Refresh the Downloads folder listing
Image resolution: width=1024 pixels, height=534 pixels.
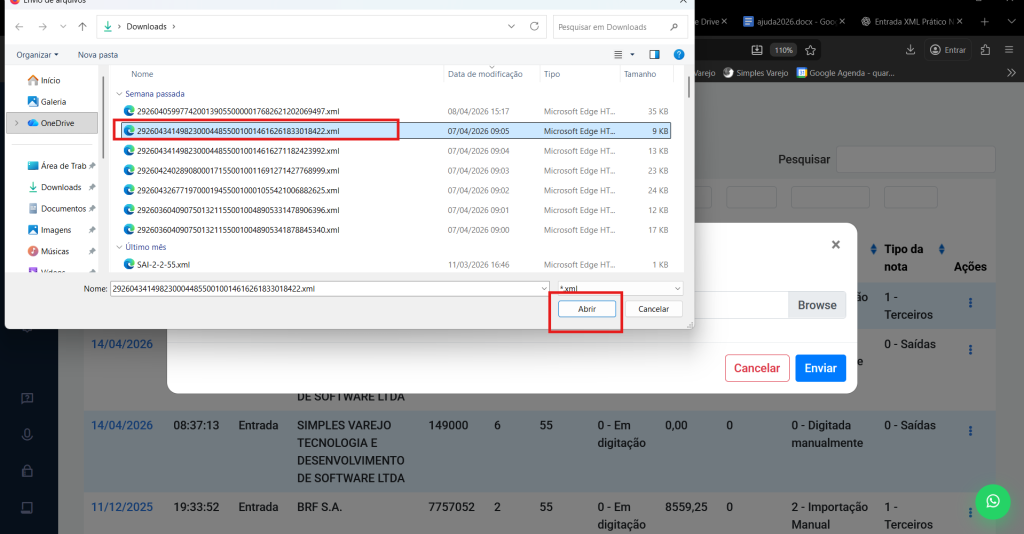[534, 26]
